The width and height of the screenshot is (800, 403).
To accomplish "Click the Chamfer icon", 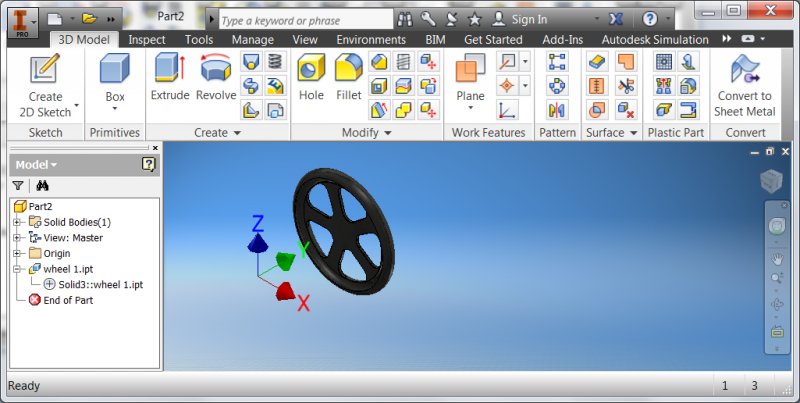I will (x=379, y=62).
